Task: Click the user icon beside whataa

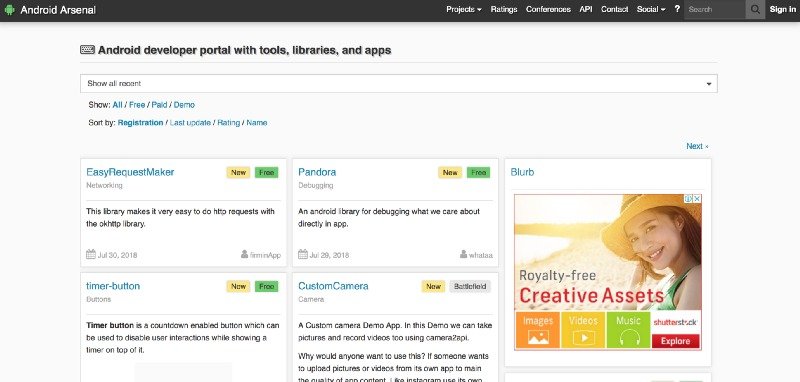Action: coord(463,254)
